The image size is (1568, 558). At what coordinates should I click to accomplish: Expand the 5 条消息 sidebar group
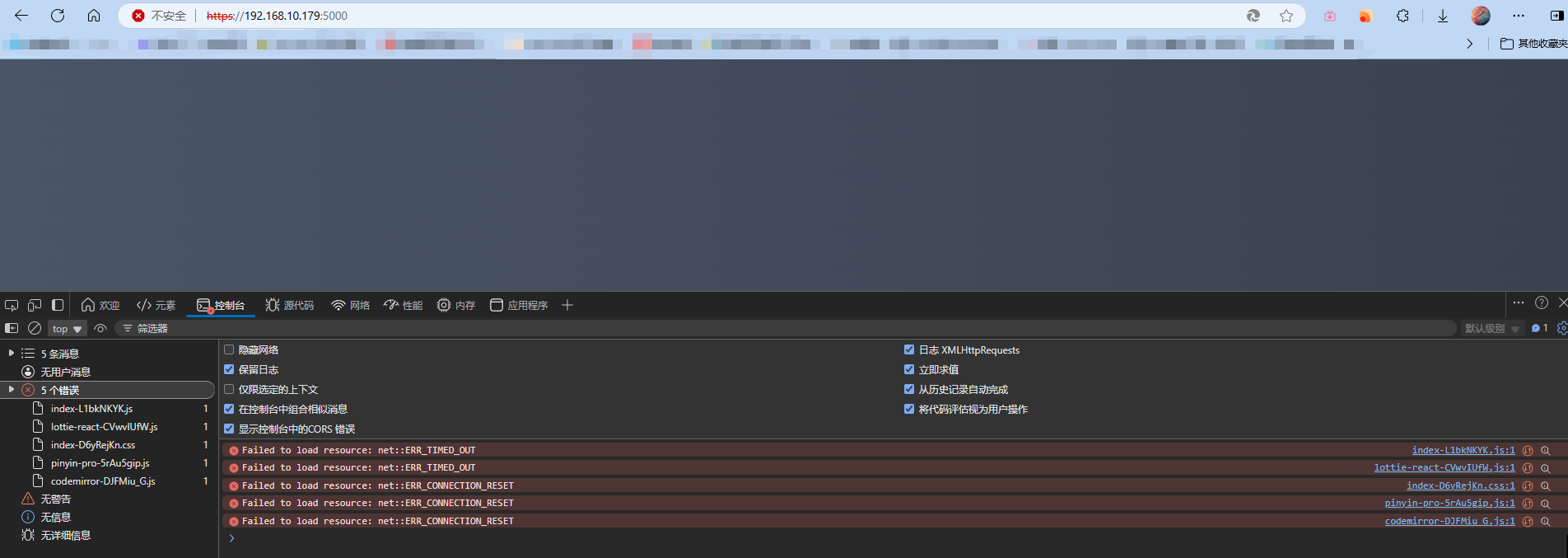11,353
